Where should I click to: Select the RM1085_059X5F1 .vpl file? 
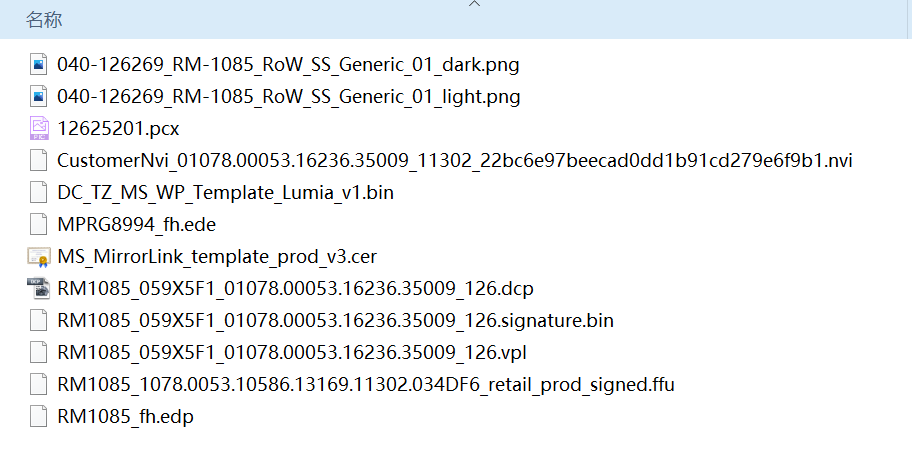pos(292,352)
